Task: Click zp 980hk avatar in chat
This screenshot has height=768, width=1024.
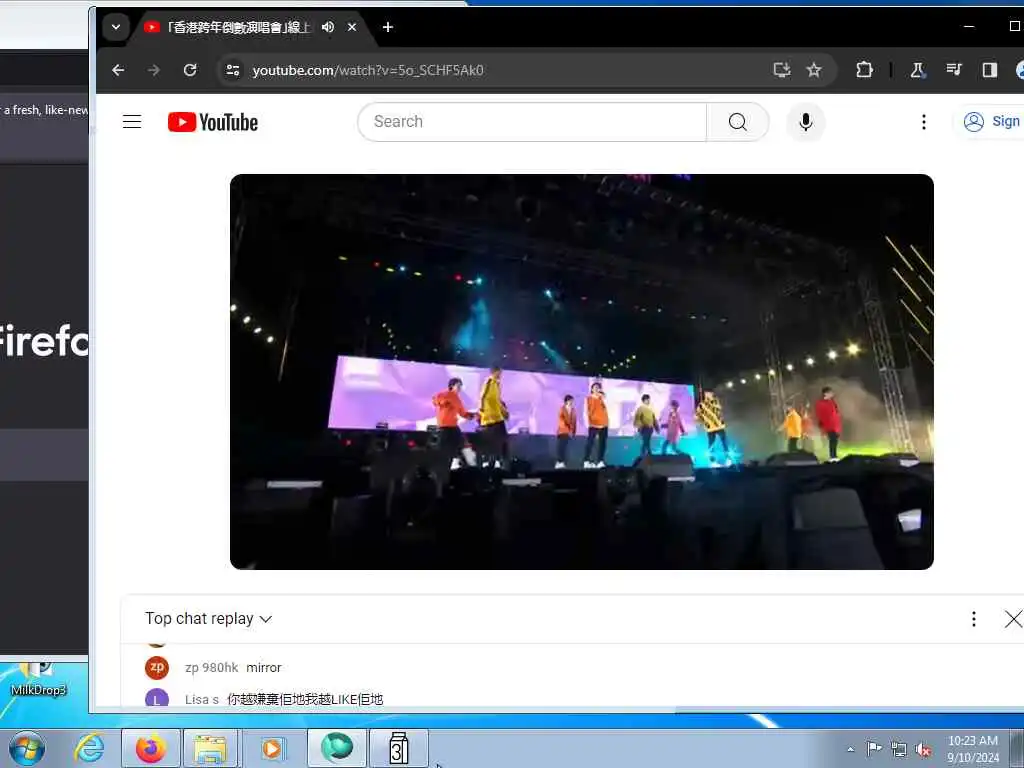Action: pyautogui.click(x=157, y=667)
